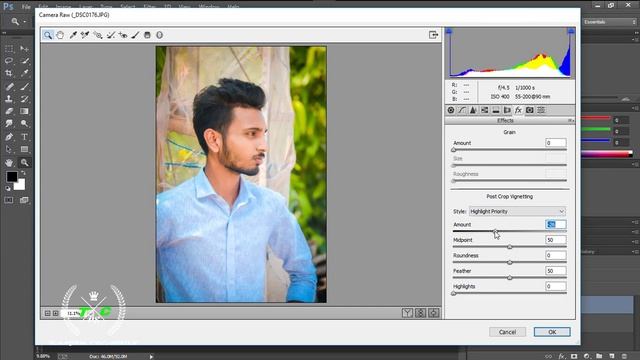Screen dimensions: 640x360
Task: Click the Midpoint value field
Action: [556, 240]
